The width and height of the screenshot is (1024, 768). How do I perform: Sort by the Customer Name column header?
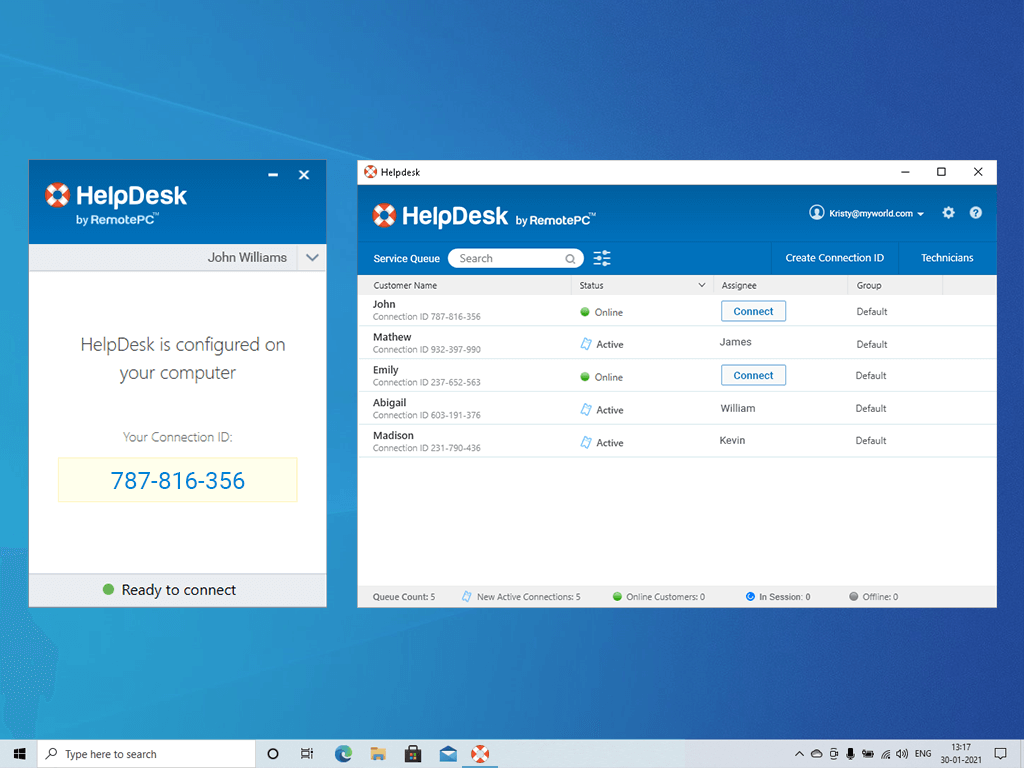(x=405, y=285)
